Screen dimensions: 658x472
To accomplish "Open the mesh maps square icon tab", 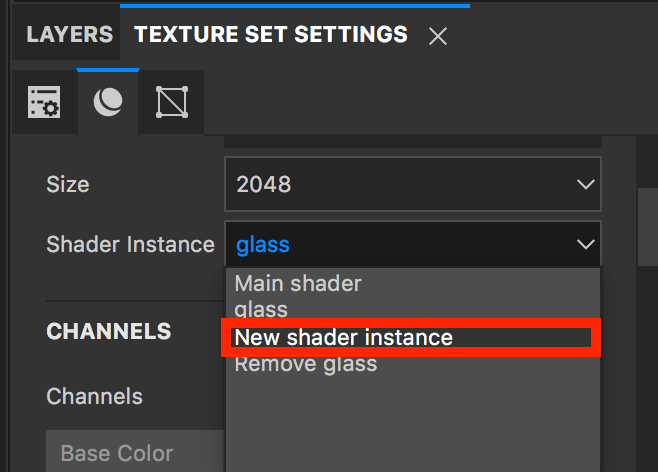I will point(172,102).
